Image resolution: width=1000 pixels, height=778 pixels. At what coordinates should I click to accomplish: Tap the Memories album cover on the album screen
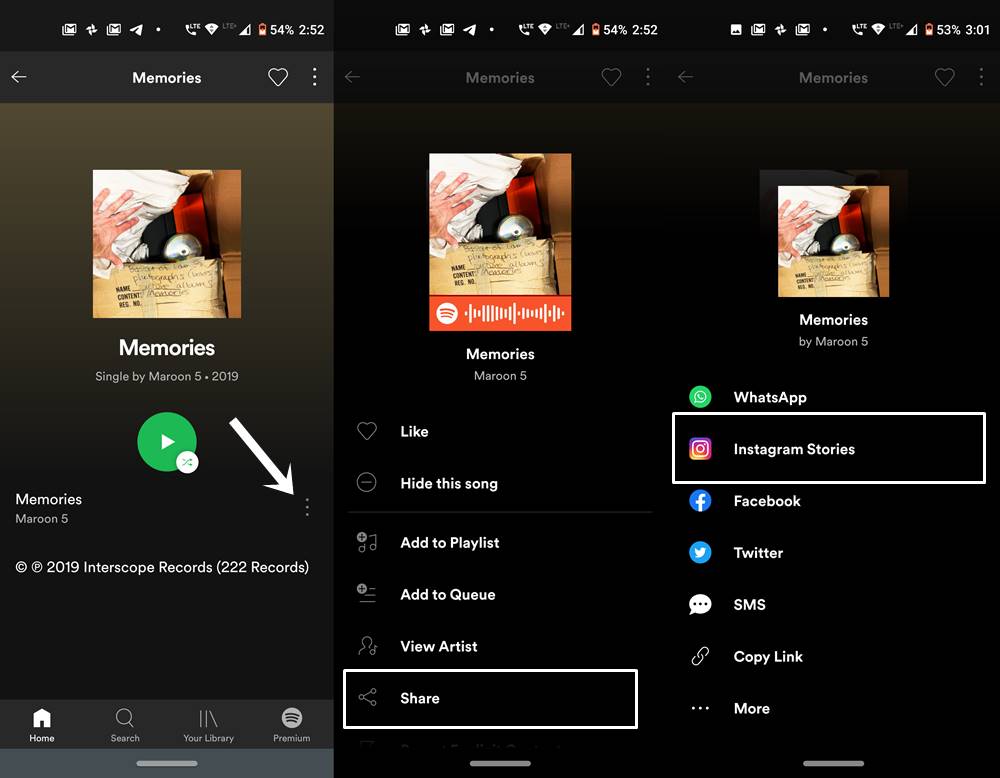(167, 244)
